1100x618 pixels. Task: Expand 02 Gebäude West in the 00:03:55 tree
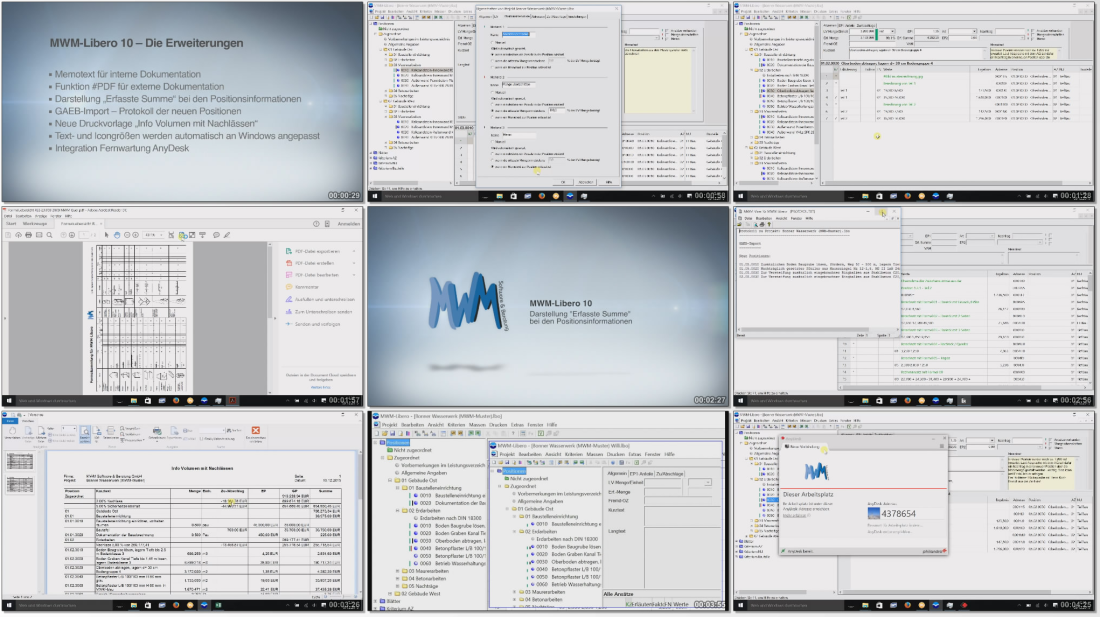tap(390, 593)
